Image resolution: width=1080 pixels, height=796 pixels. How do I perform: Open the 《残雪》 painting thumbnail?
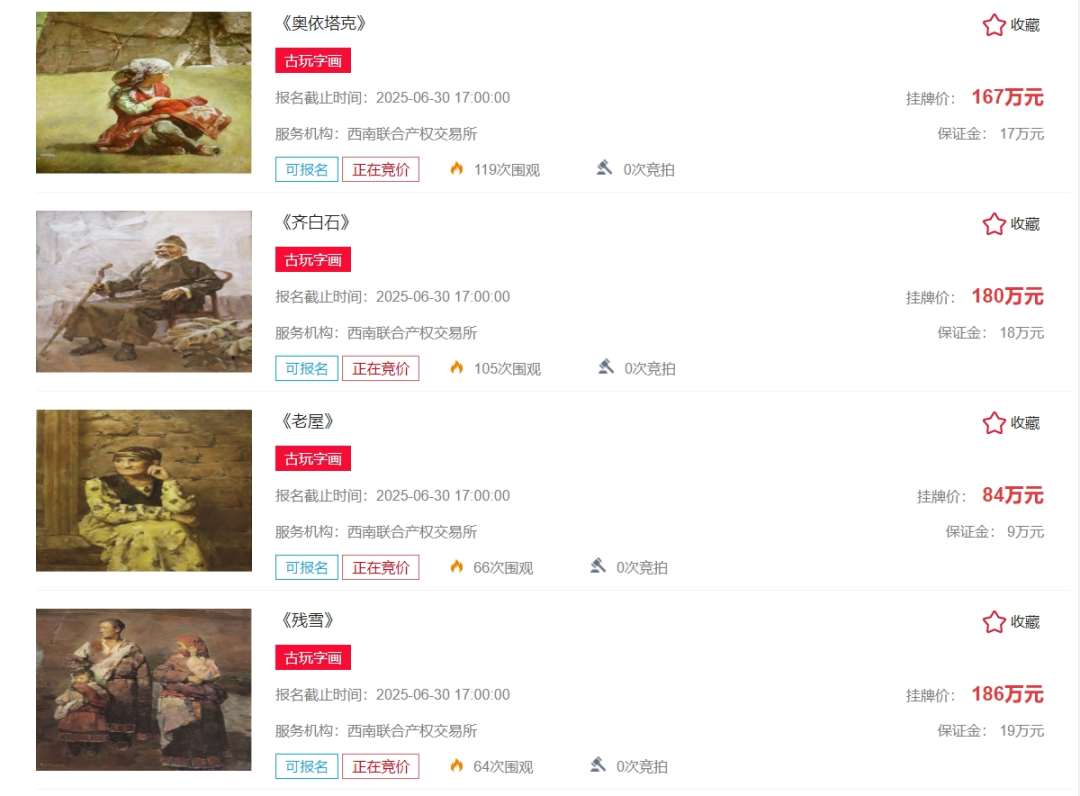144,689
